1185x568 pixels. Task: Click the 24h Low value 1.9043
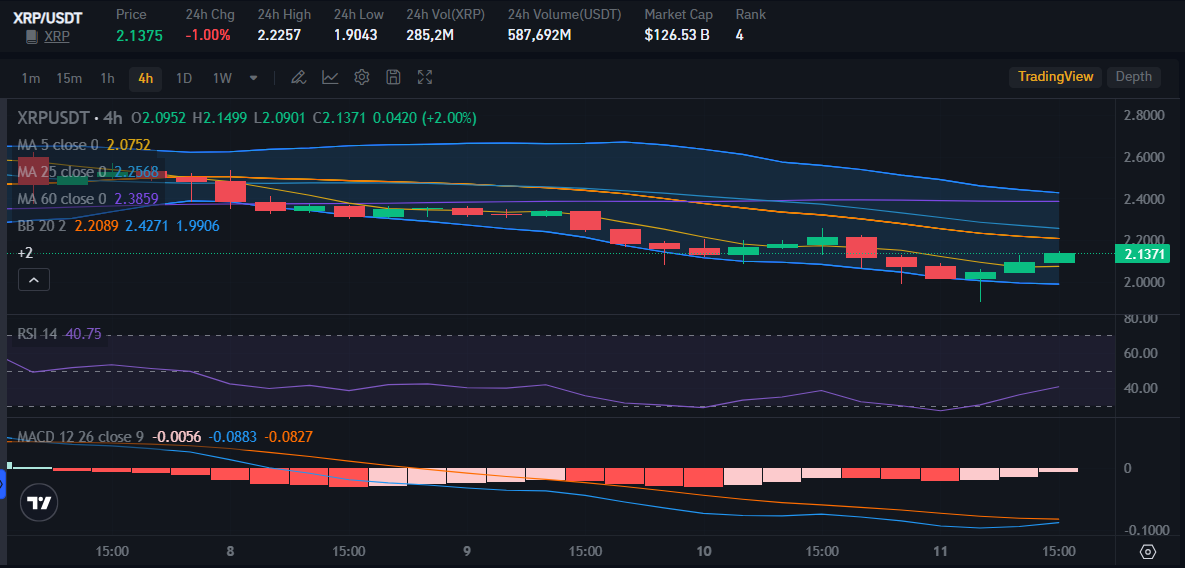355,35
